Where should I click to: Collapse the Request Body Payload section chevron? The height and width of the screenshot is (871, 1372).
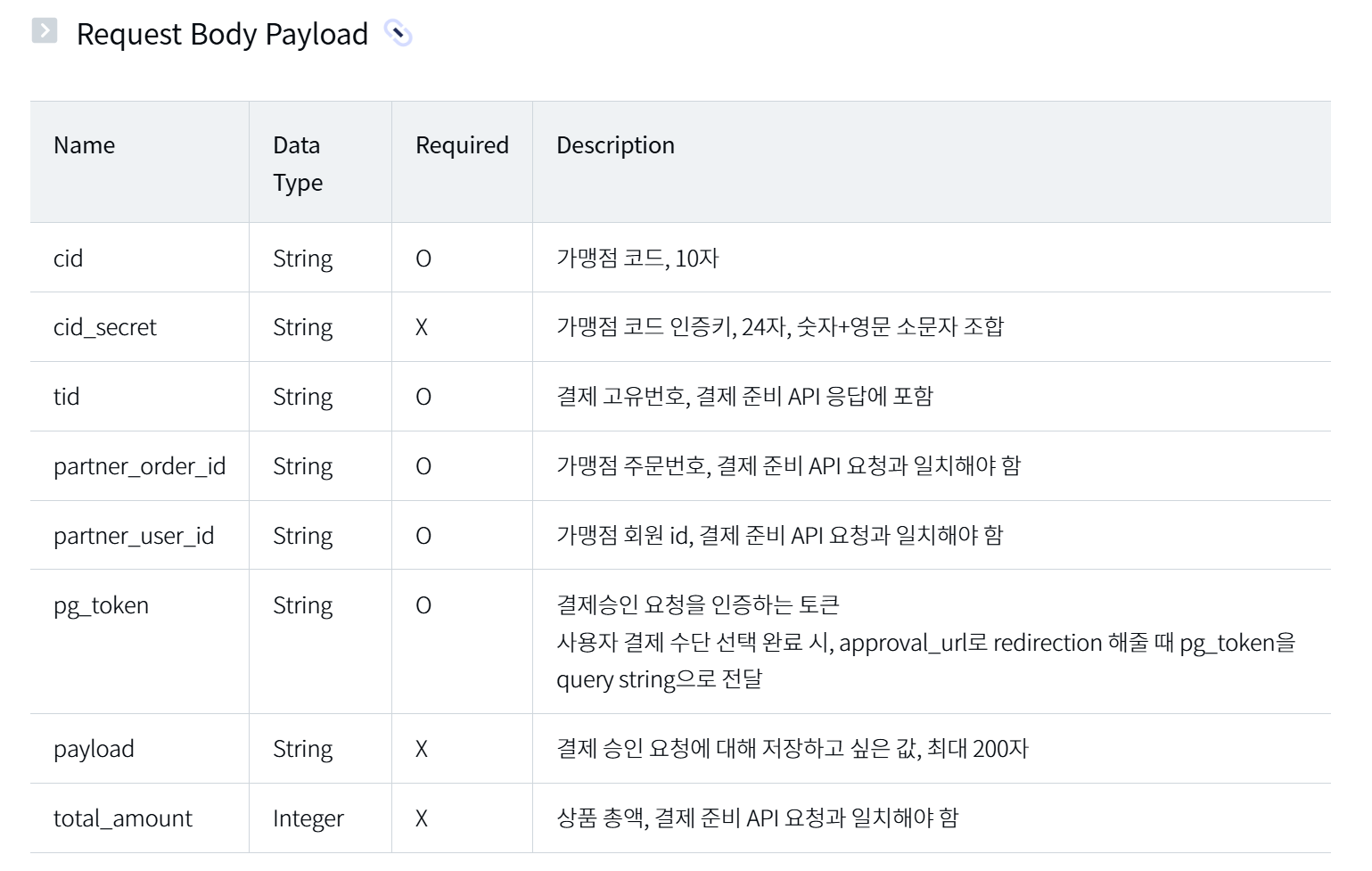(44, 31)
